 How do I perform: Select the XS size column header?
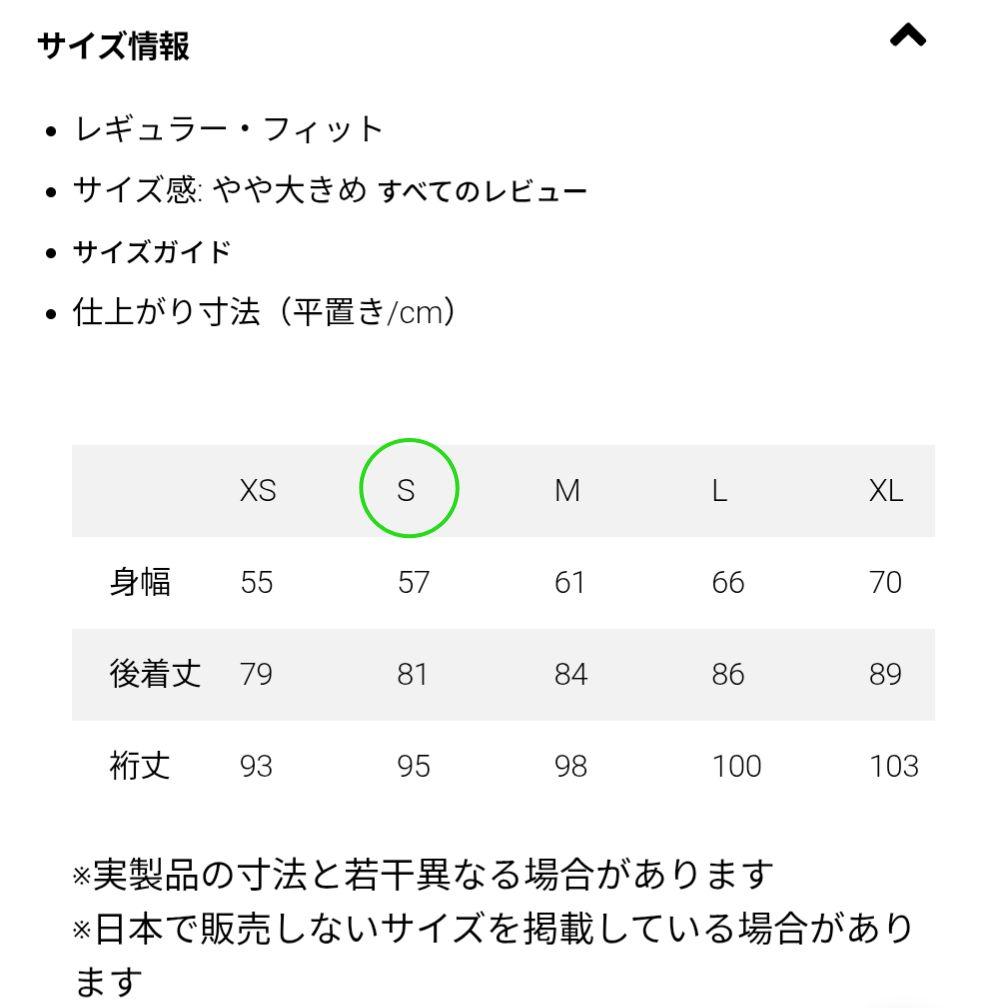pos(257,490)
